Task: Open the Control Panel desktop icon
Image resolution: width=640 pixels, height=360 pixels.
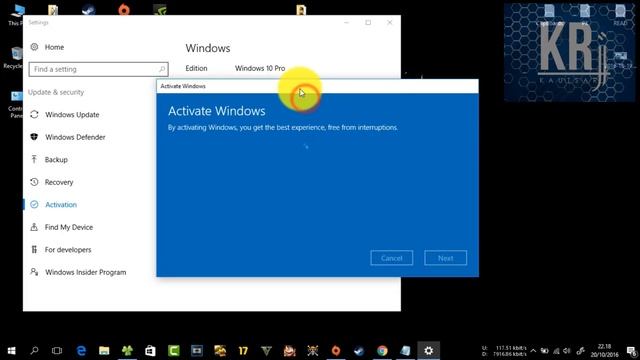Action: coord(16,105)
